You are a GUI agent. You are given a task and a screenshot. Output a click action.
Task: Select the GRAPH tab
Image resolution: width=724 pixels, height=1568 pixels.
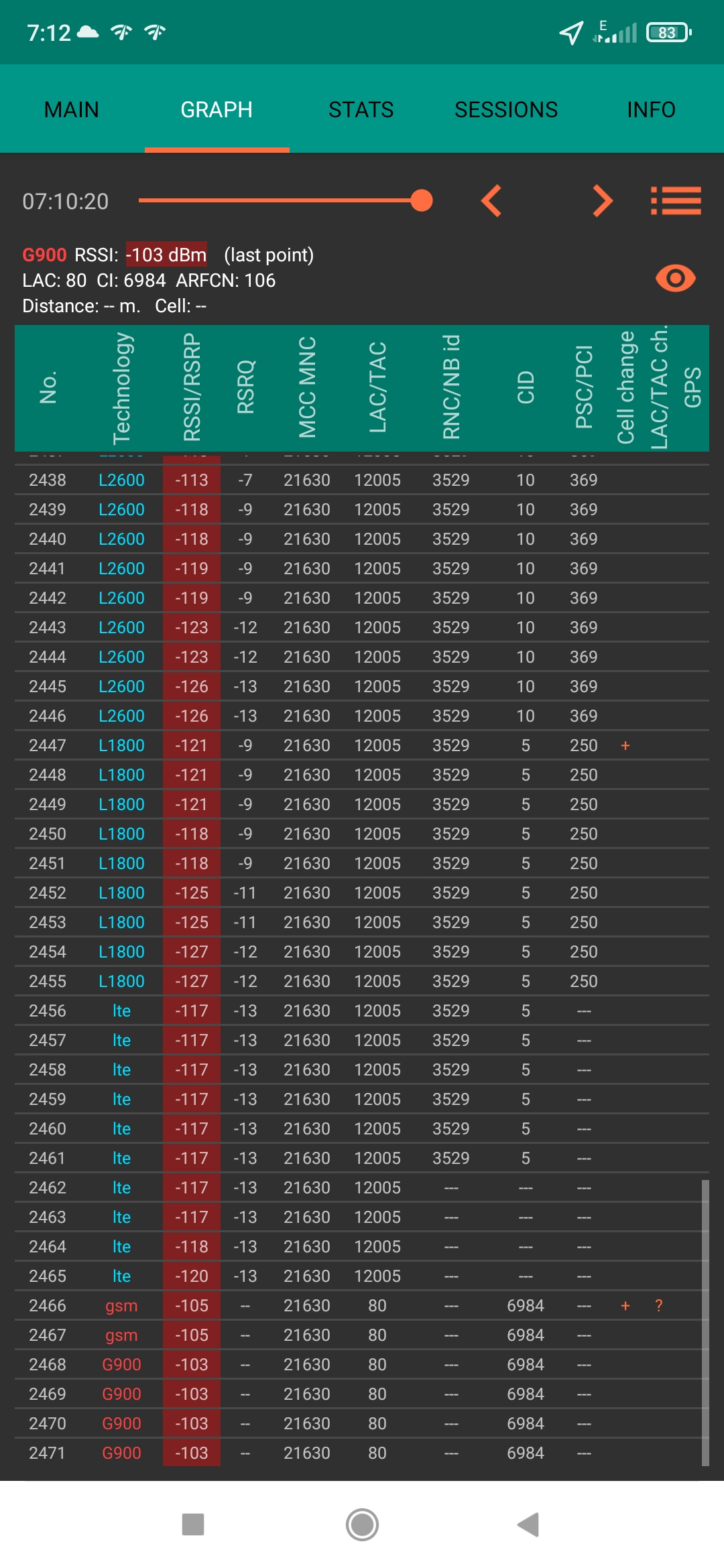217,109
